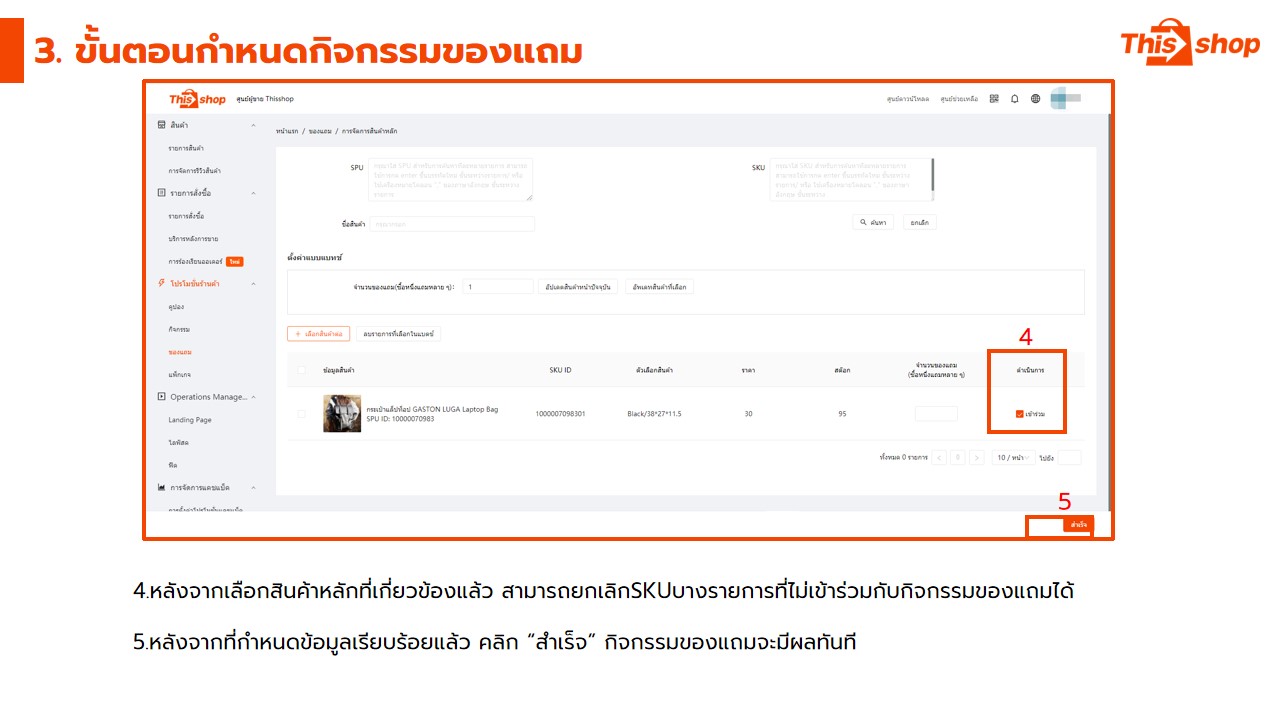Focus the ชื่อสินค้า input field
Screen dimensions: 1280x720
(452, 224)
